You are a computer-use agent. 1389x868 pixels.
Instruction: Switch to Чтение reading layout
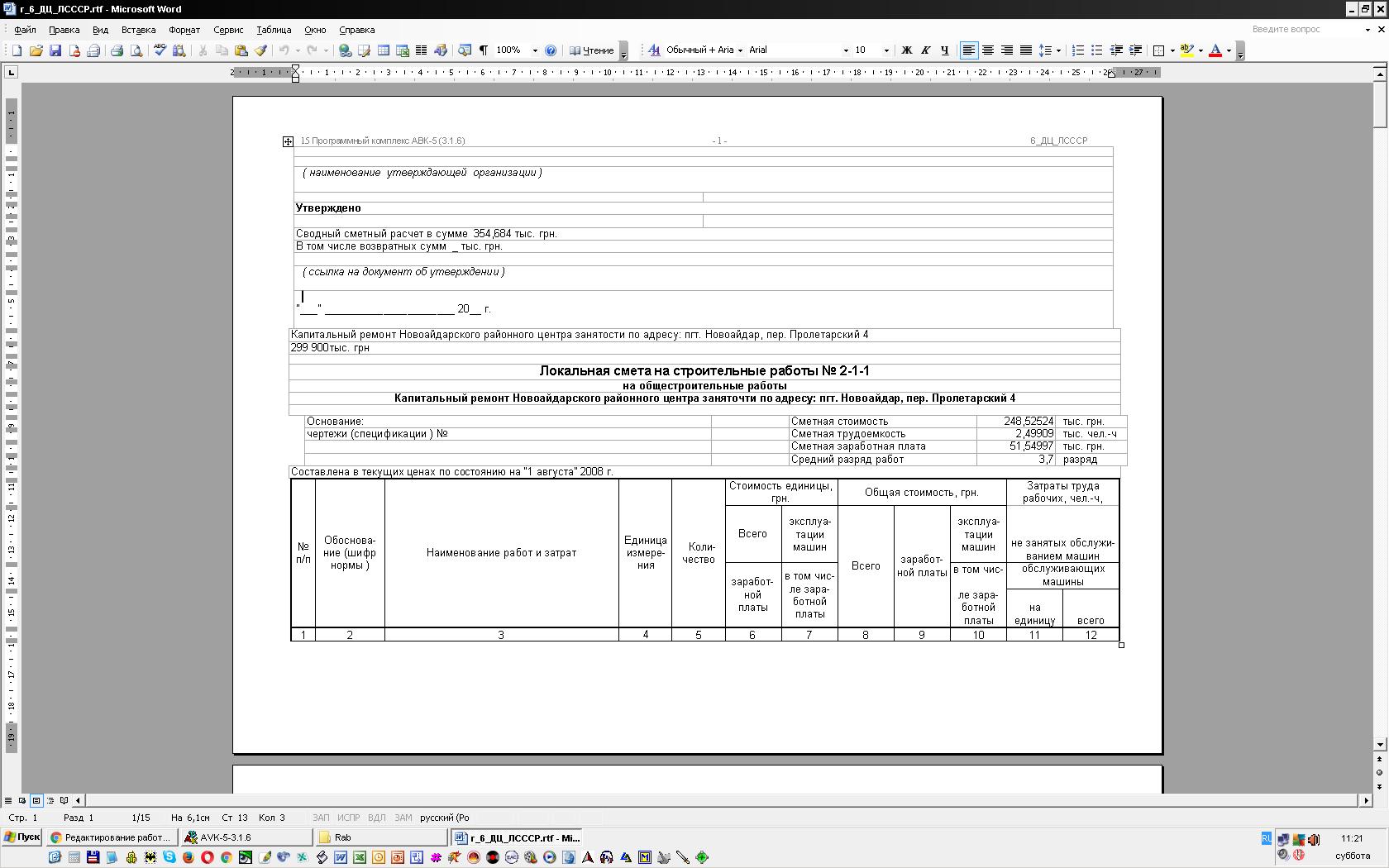tap(592, 50)
